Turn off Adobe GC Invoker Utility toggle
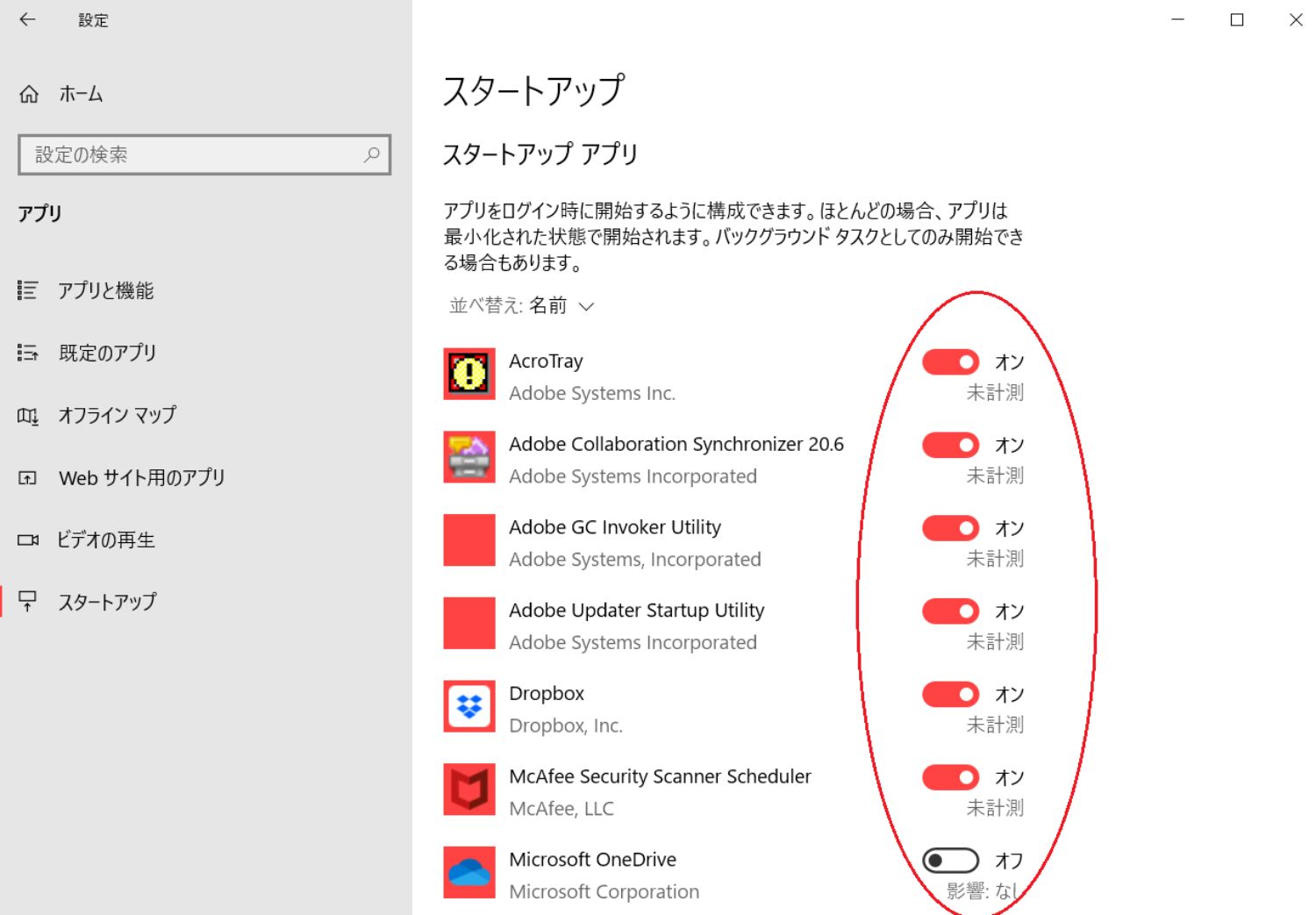Image resolution: width=1316 pixels, height=915 pixels. pos(950,528)
